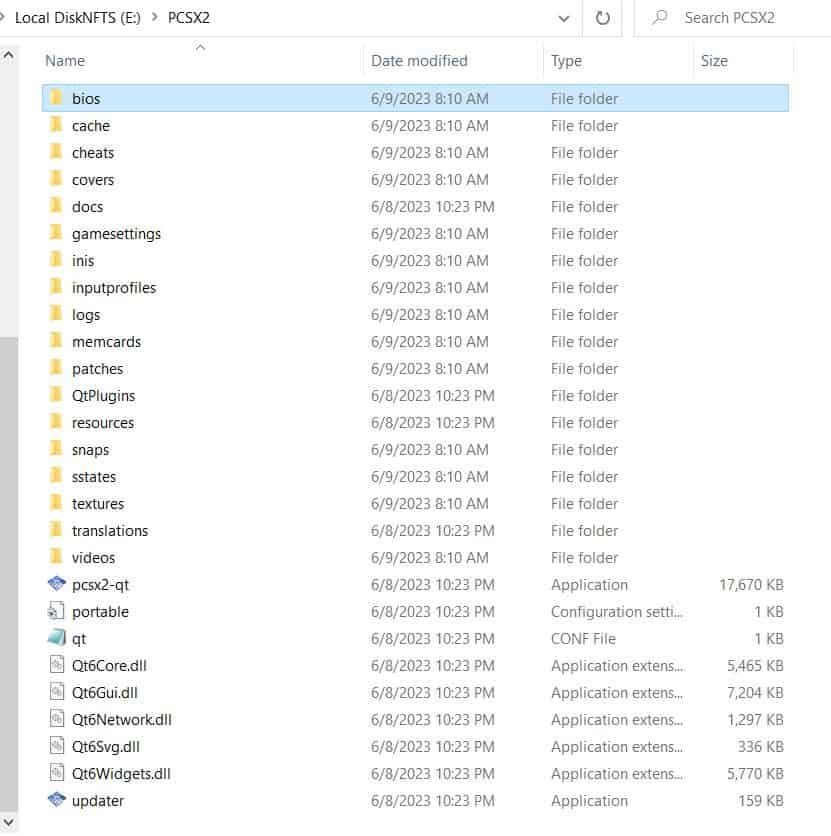Select the 'Qt6Network.dll' file name
The height and width of the screenshot is (836, 831).
tap(122, 720)
